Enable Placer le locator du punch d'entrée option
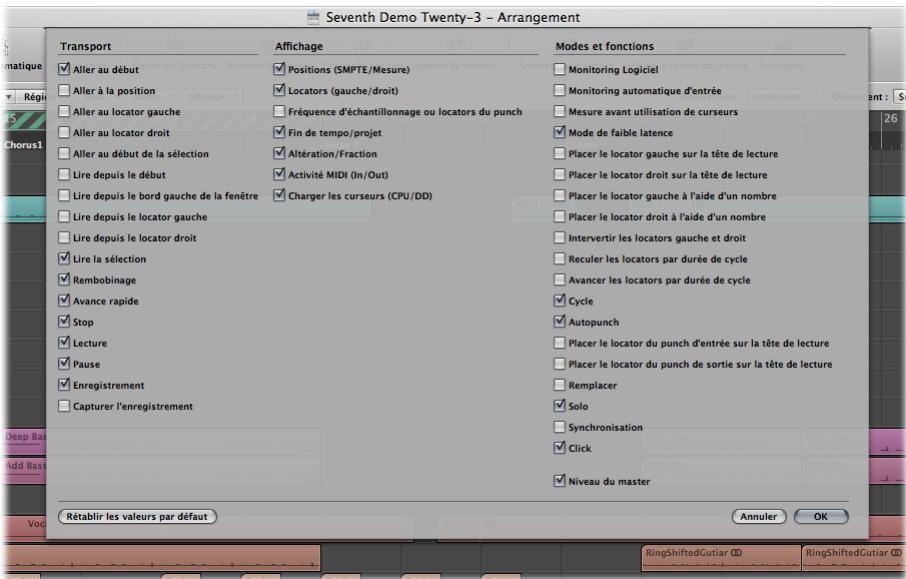 tap(559, 343)
